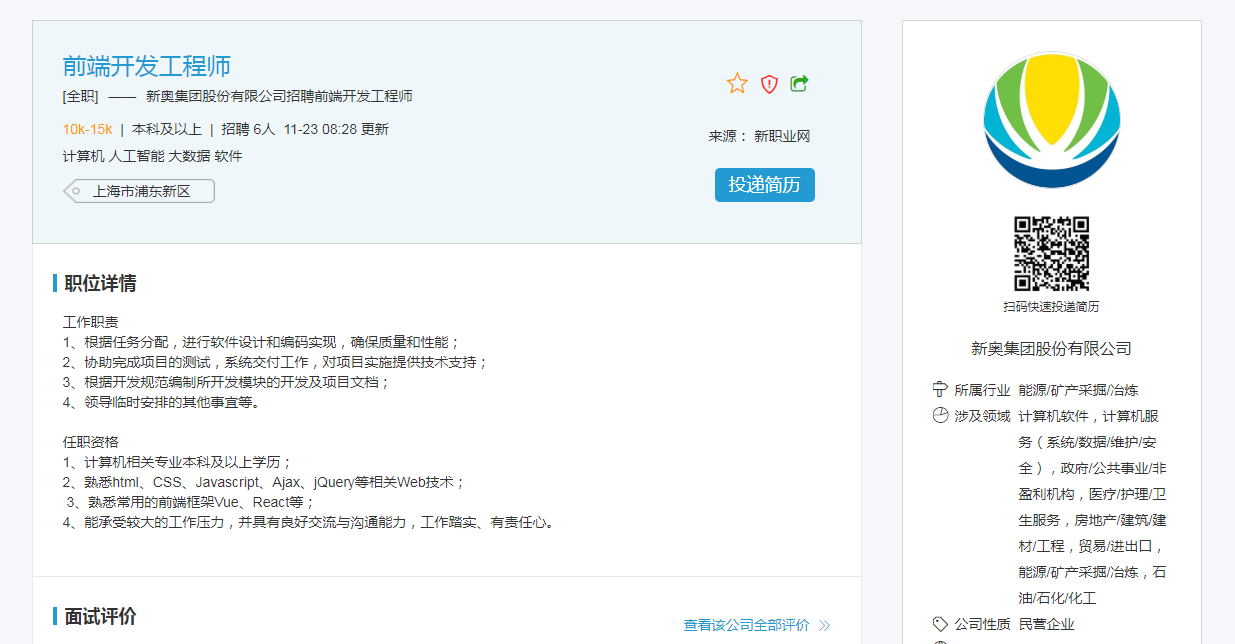
Task: Open 查看该公司全部评价 link
Action: click(x=746, y=625)
